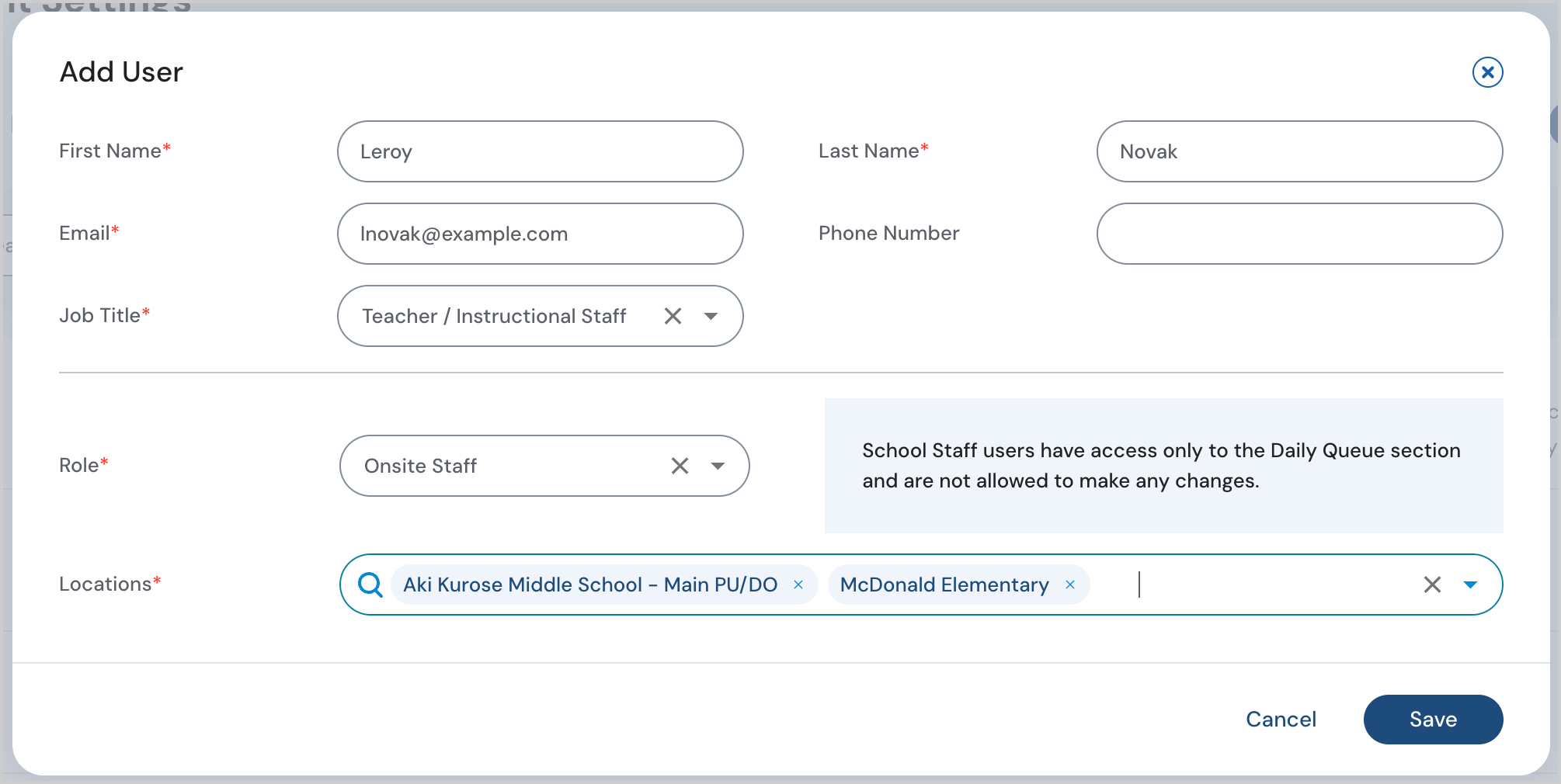The width and height of the screenshot is (1561, 784).
Task: Expand the Role dropdown arrow
Action: coord(718,466)
